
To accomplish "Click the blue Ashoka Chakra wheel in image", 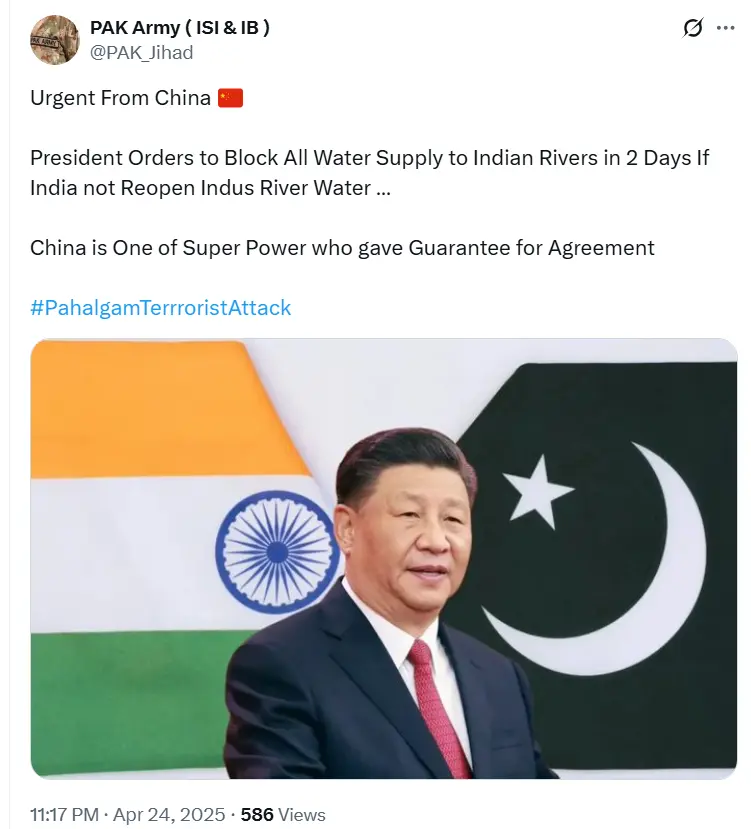I will click(x=277, y=551).
